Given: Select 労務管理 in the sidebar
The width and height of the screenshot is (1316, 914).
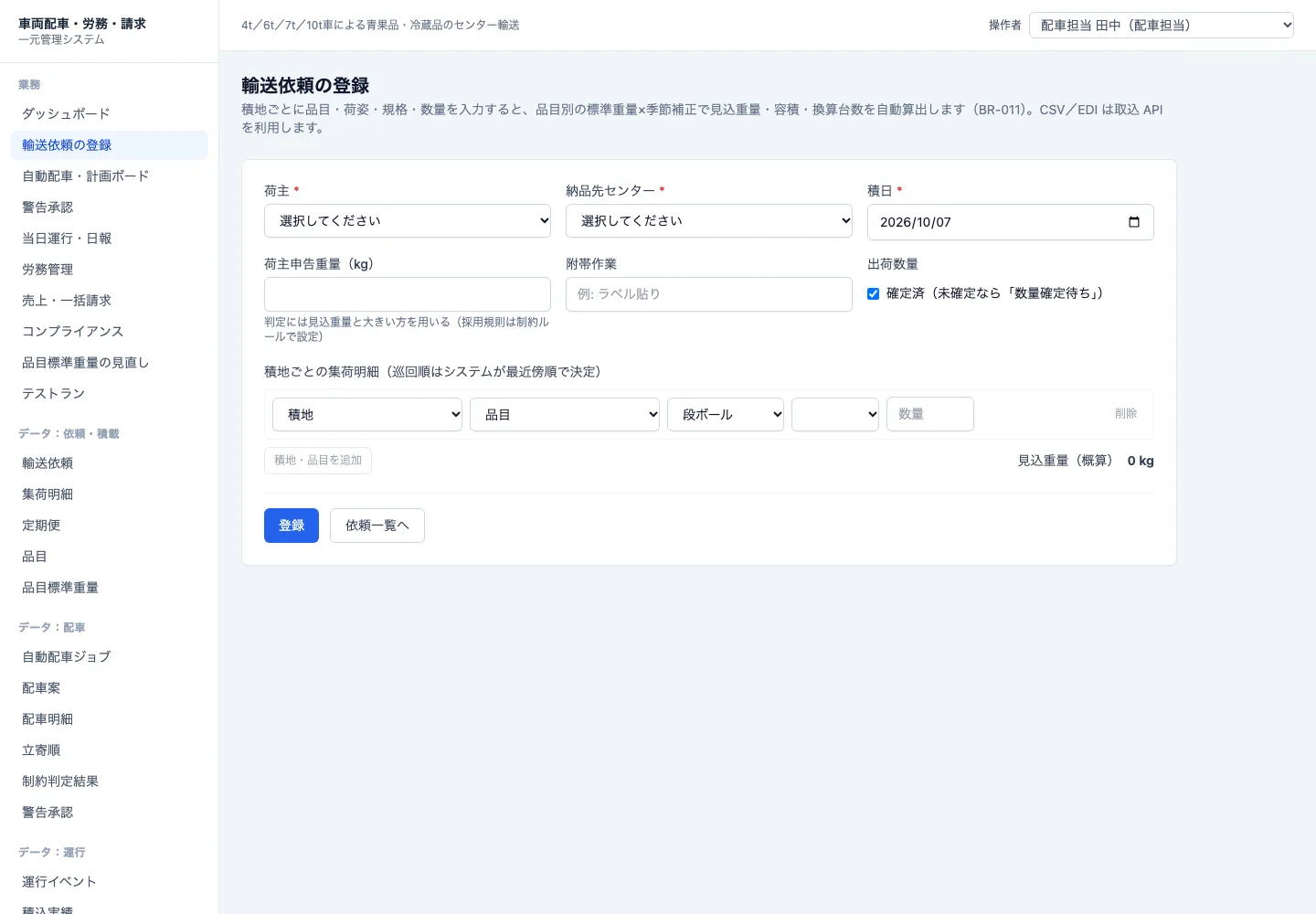Looking at the screenshot, I should click(110, 270).
